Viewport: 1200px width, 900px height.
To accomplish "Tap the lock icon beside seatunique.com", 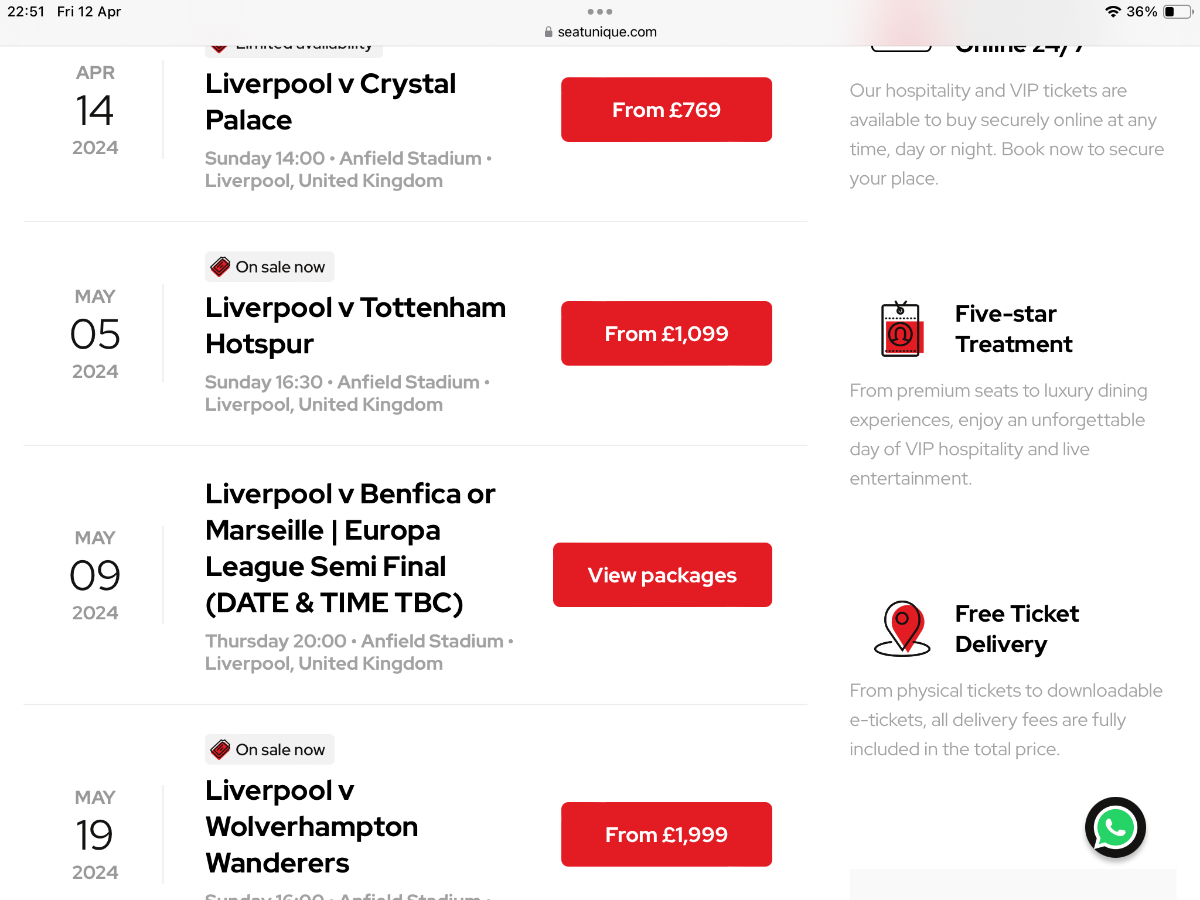I will (x=548, y=32).
